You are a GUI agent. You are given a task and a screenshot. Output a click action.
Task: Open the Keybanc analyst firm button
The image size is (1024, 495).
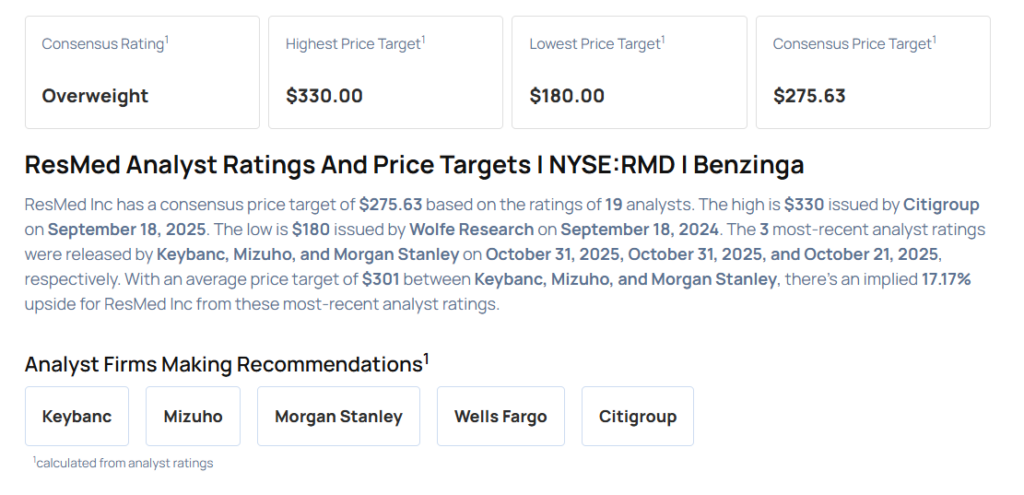tap(77, 416)
